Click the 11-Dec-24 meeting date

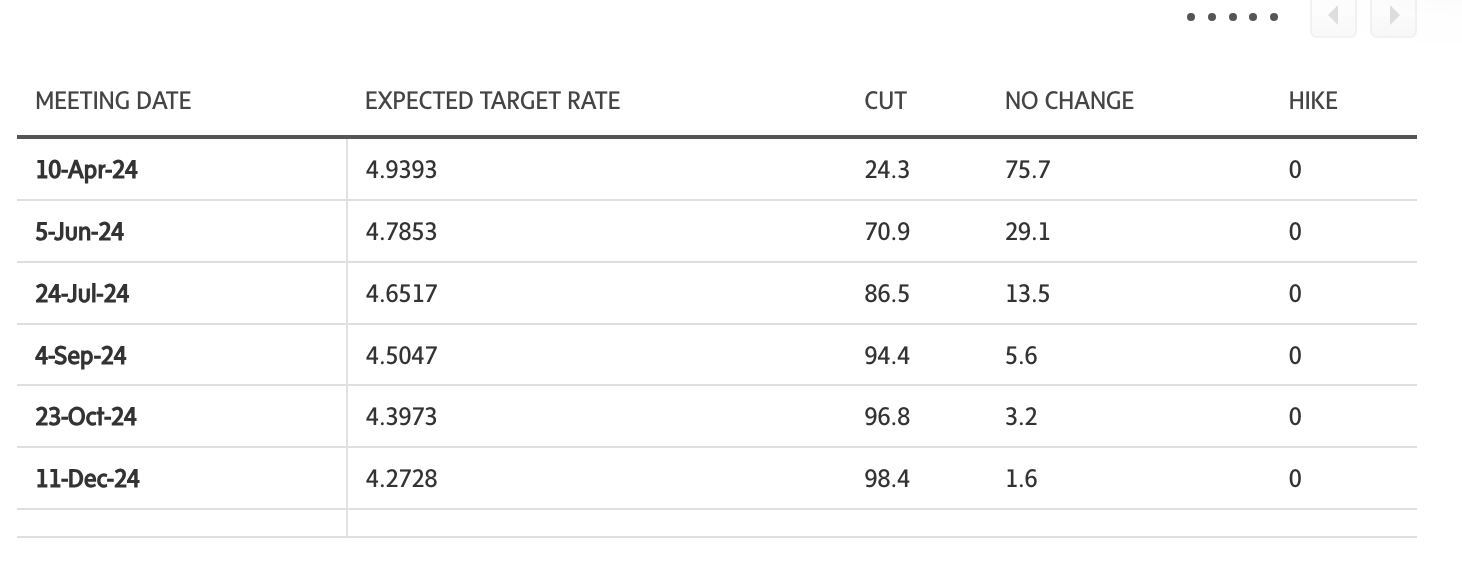click(x=87, y=479)
